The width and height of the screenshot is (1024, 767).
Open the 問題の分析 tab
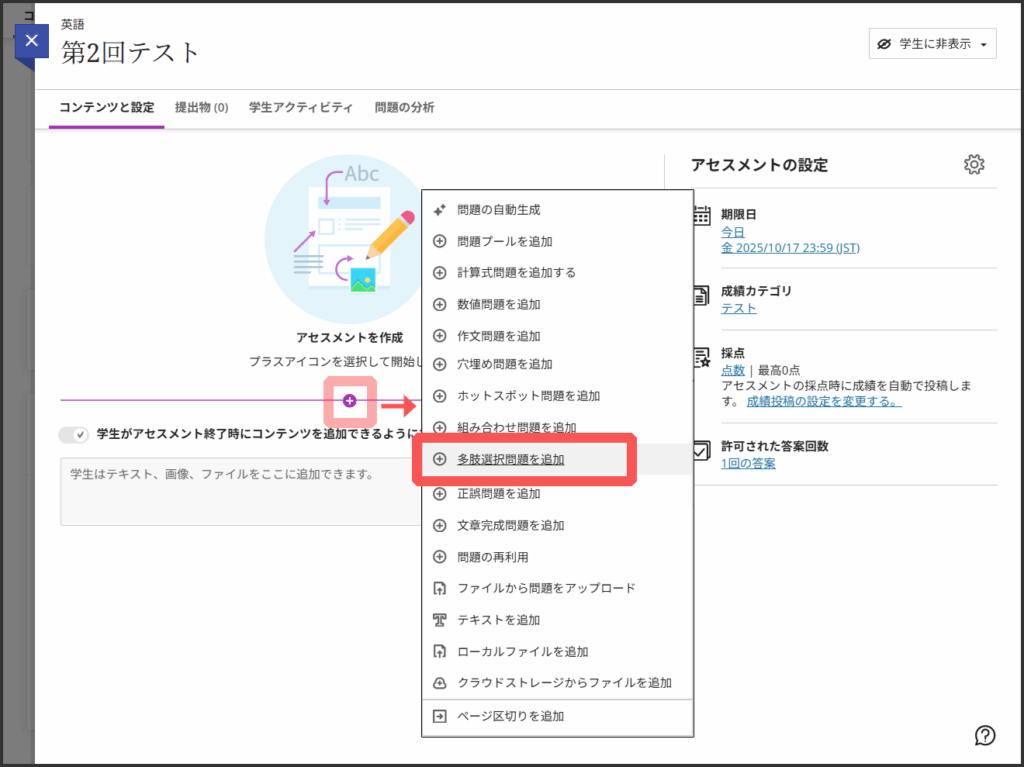coord(404,108)
